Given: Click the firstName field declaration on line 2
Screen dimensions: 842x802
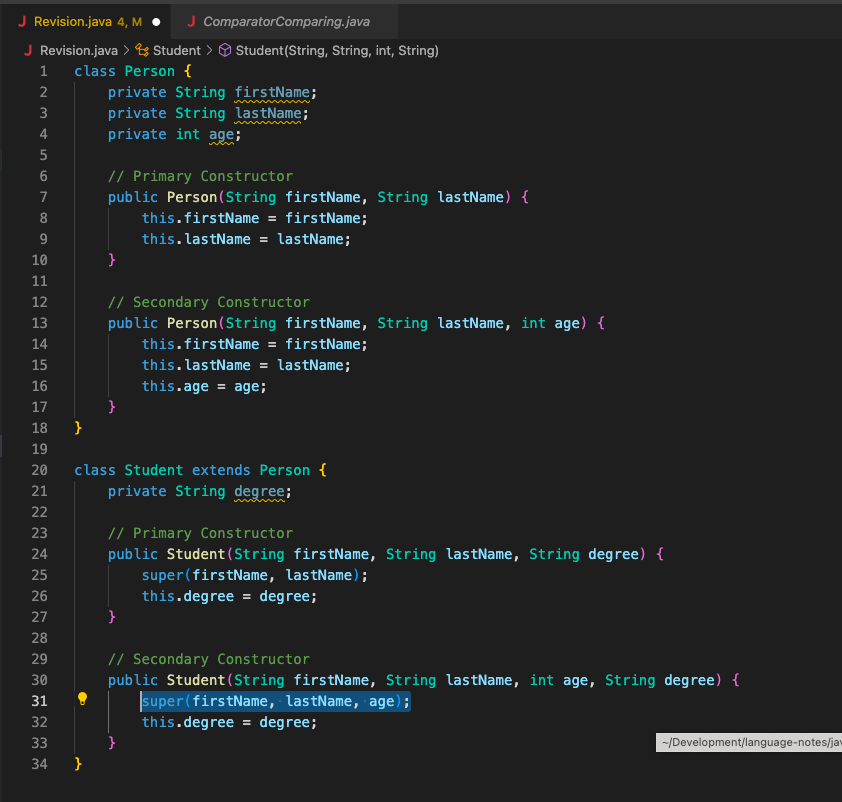Looking at the screenshot, I should pyautogui.click(x=272, y=92).
